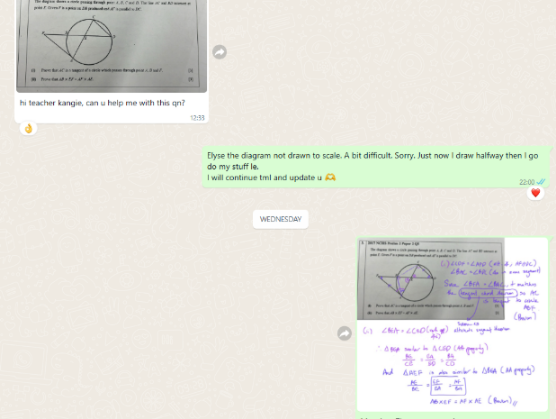Viewport: 556px width, 419px height.
Task: Click the OK hand emoji reaction
Action: coord(28,128)
